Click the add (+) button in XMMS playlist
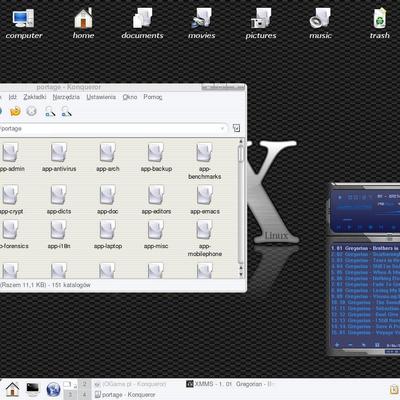The image size is (400, 400). (337, 345)
